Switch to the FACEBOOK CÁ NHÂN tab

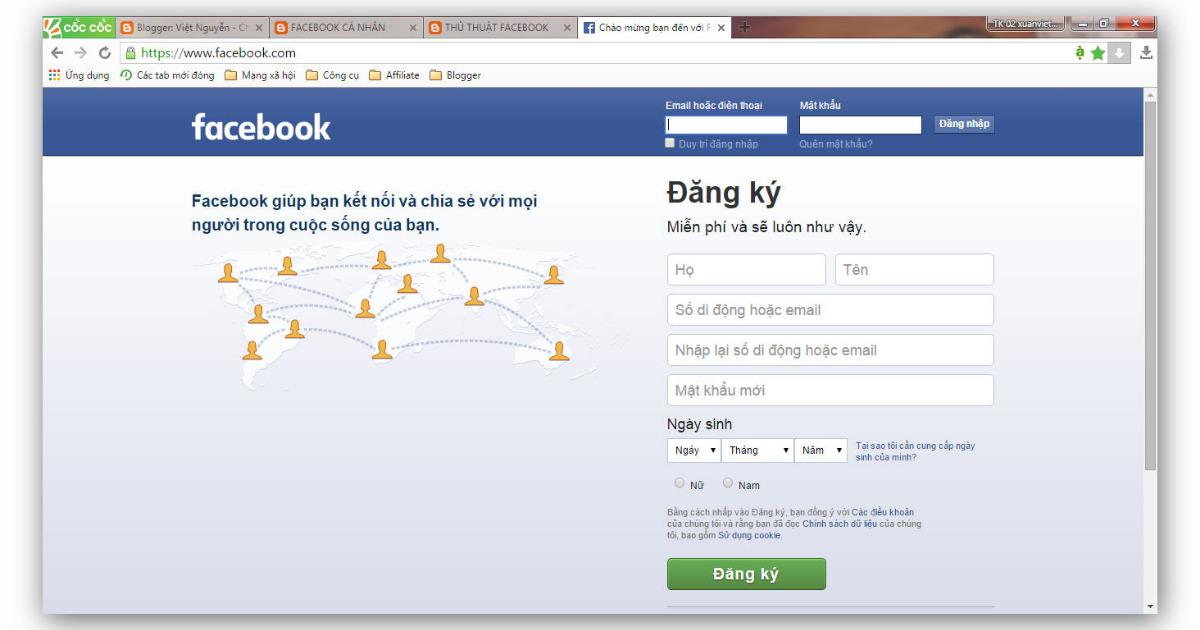(340, 27)
